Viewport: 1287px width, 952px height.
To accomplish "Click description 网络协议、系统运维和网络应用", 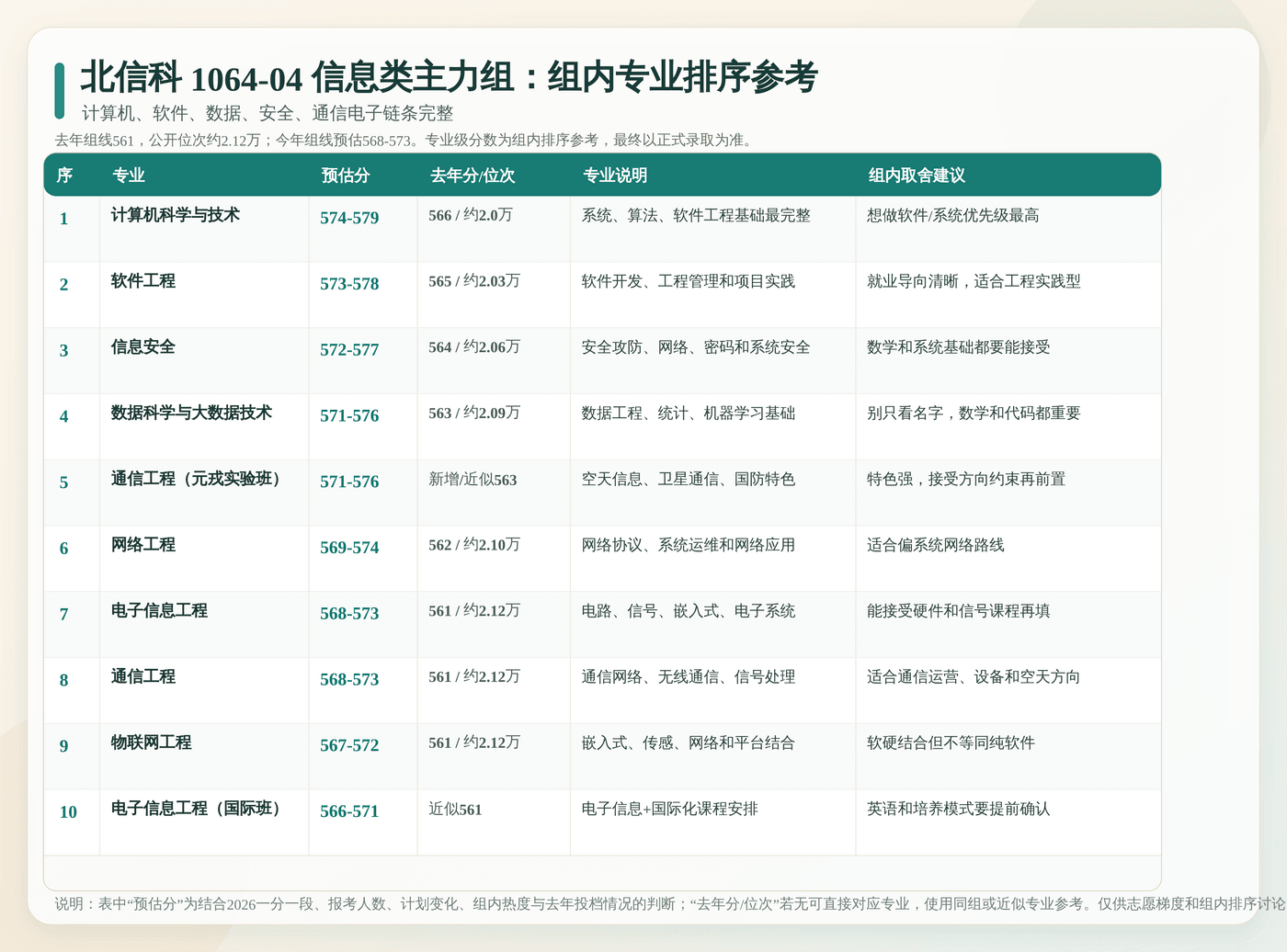I will click(x=689, y=545).
